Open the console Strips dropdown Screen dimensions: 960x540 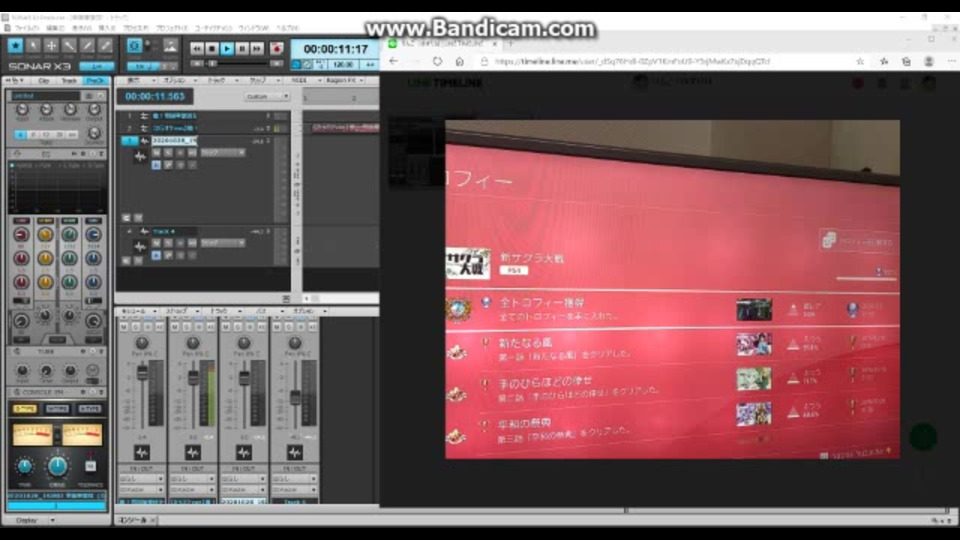tap(179, 311)
